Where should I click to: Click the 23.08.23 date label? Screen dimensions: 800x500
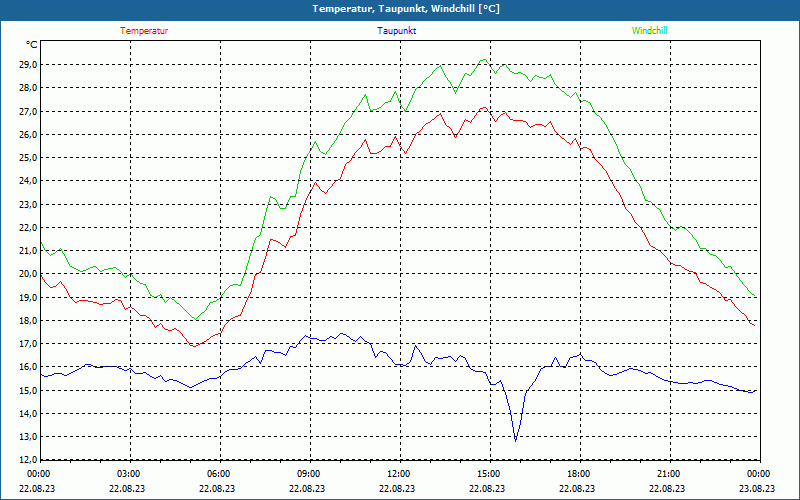(x=759, y=488)
